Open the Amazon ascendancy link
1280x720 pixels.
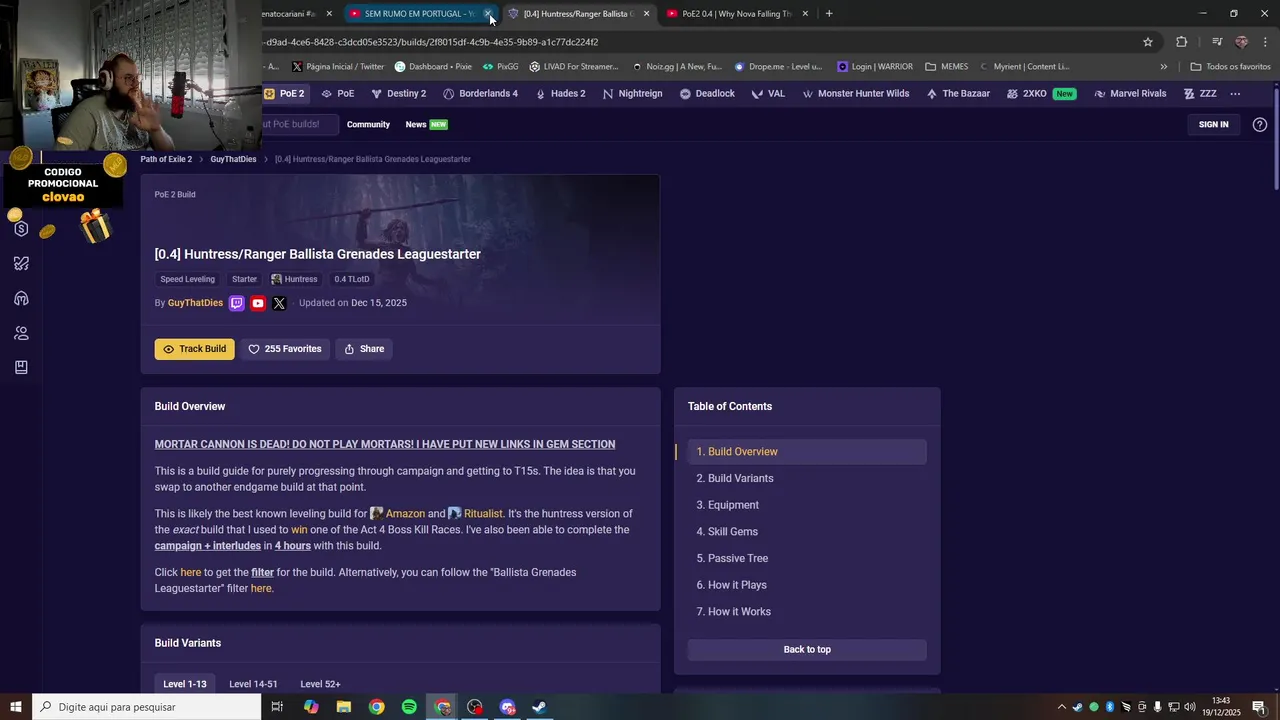click(398, 514)
